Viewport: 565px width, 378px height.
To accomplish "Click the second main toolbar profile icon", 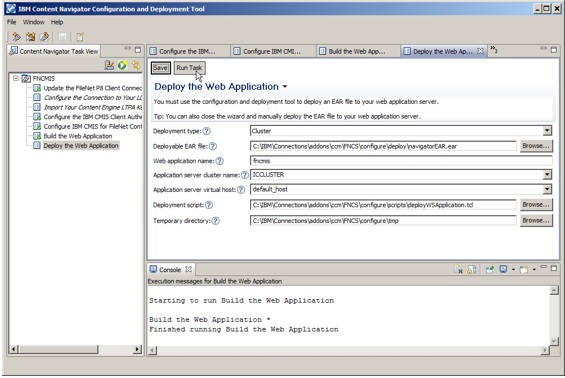I will (31, 37).
